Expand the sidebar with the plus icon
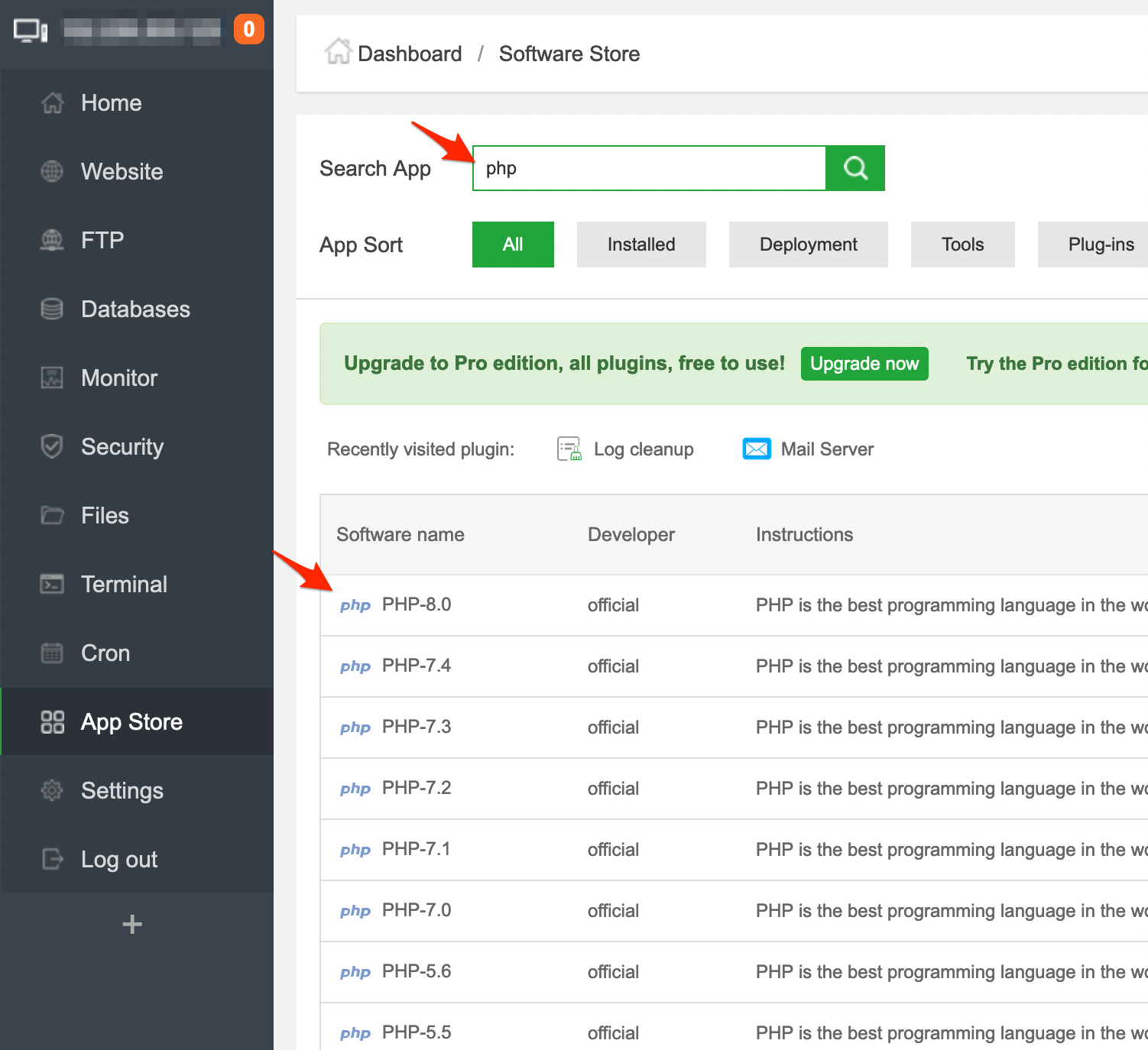 131,924
